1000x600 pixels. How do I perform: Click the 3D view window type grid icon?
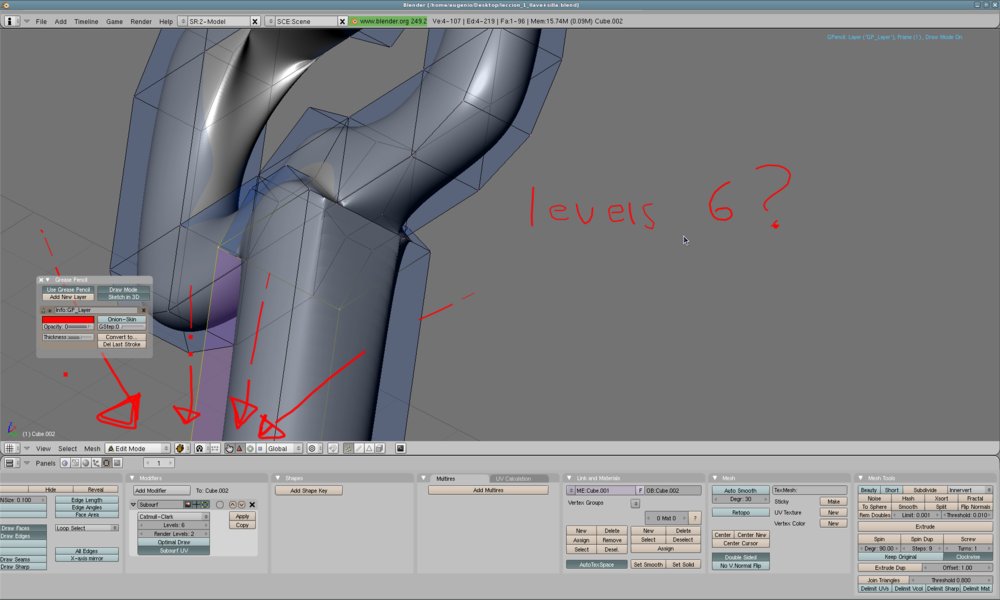tap(10, 448)
